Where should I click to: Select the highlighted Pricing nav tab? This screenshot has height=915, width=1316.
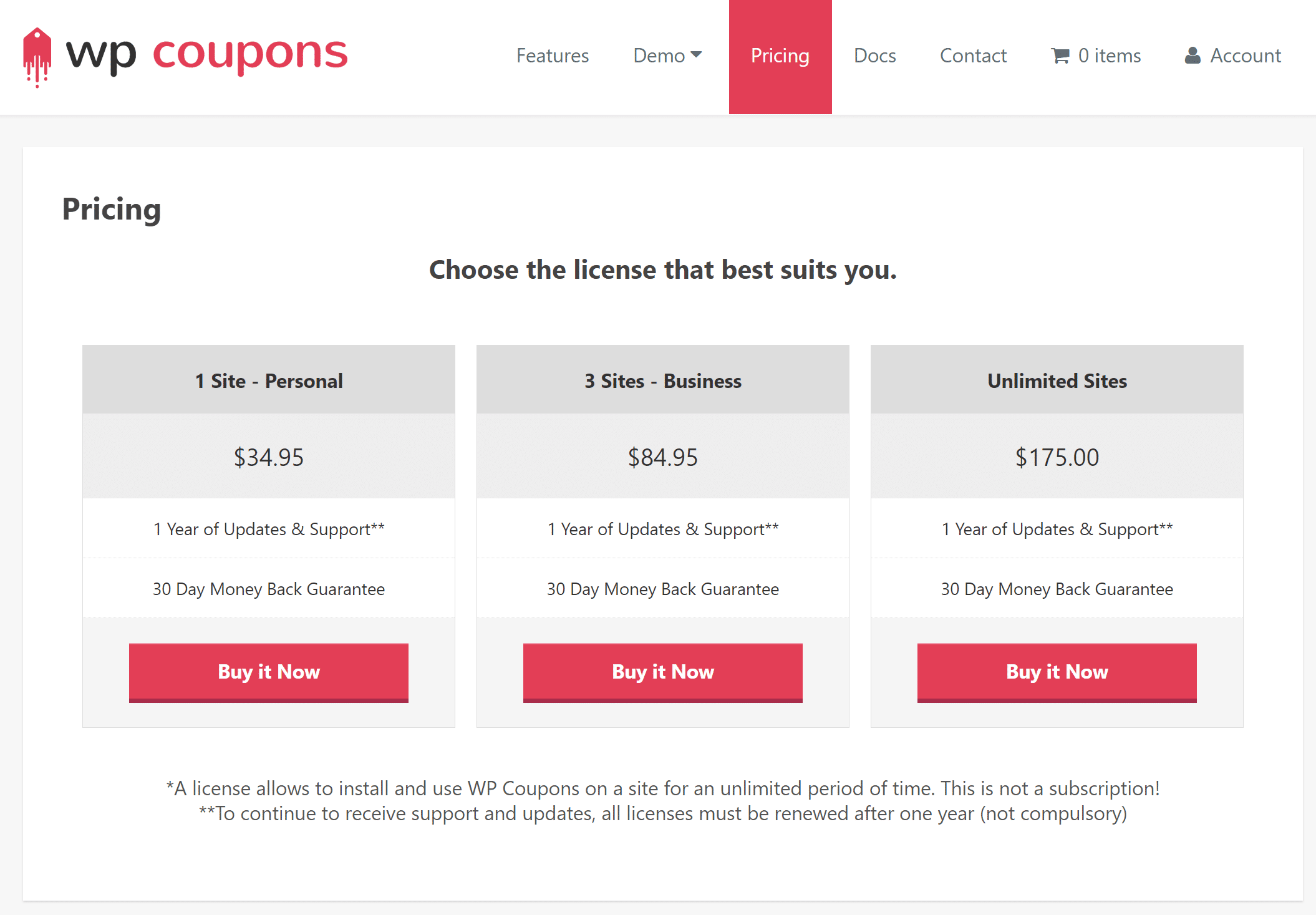point(780,56)
